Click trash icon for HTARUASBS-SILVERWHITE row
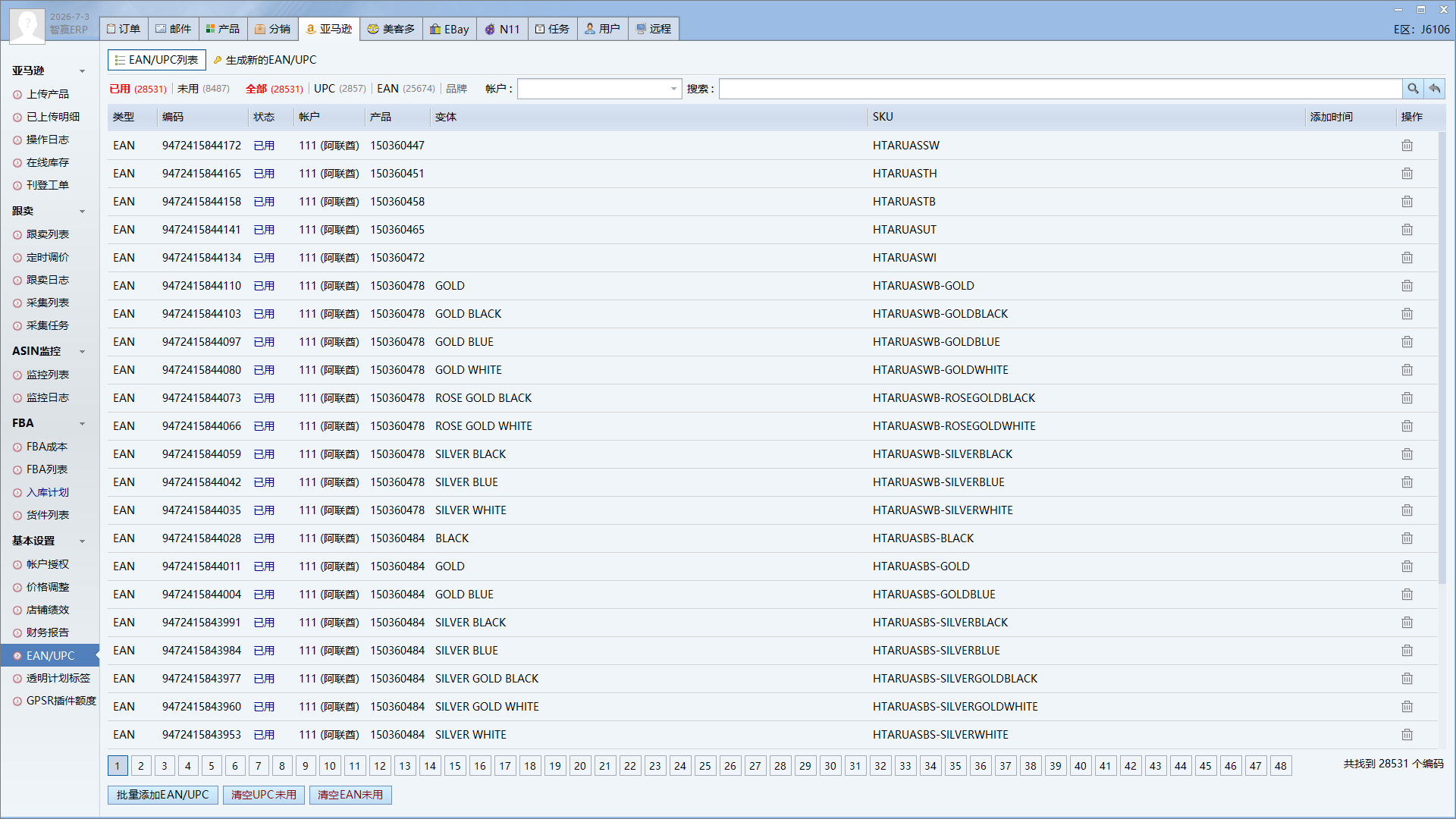 pos(1407,735)
